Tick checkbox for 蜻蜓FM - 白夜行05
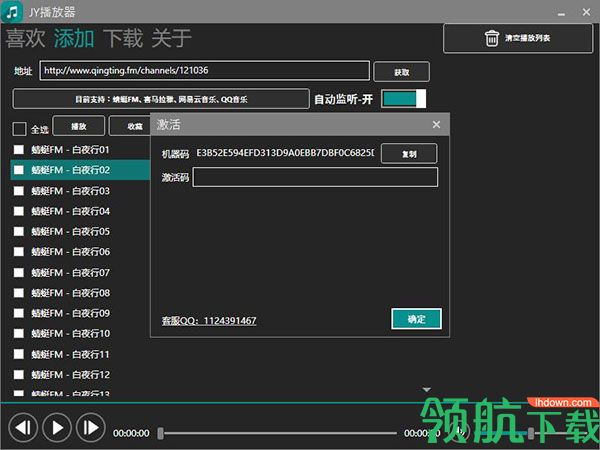Screen dimensions: 600x450 18,231
